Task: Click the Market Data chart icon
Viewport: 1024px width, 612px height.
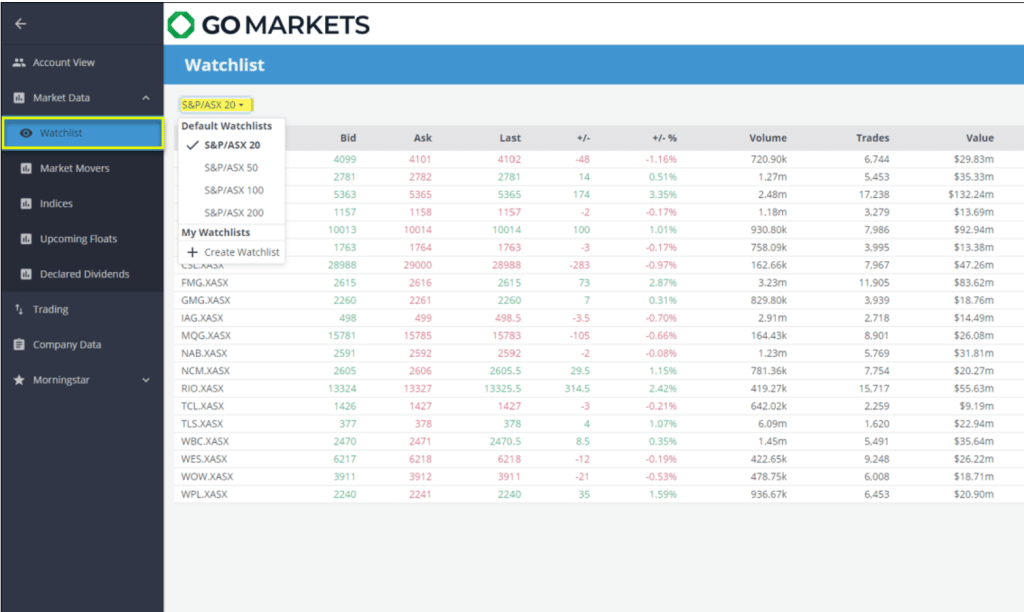Action: (x=19, y=98)
